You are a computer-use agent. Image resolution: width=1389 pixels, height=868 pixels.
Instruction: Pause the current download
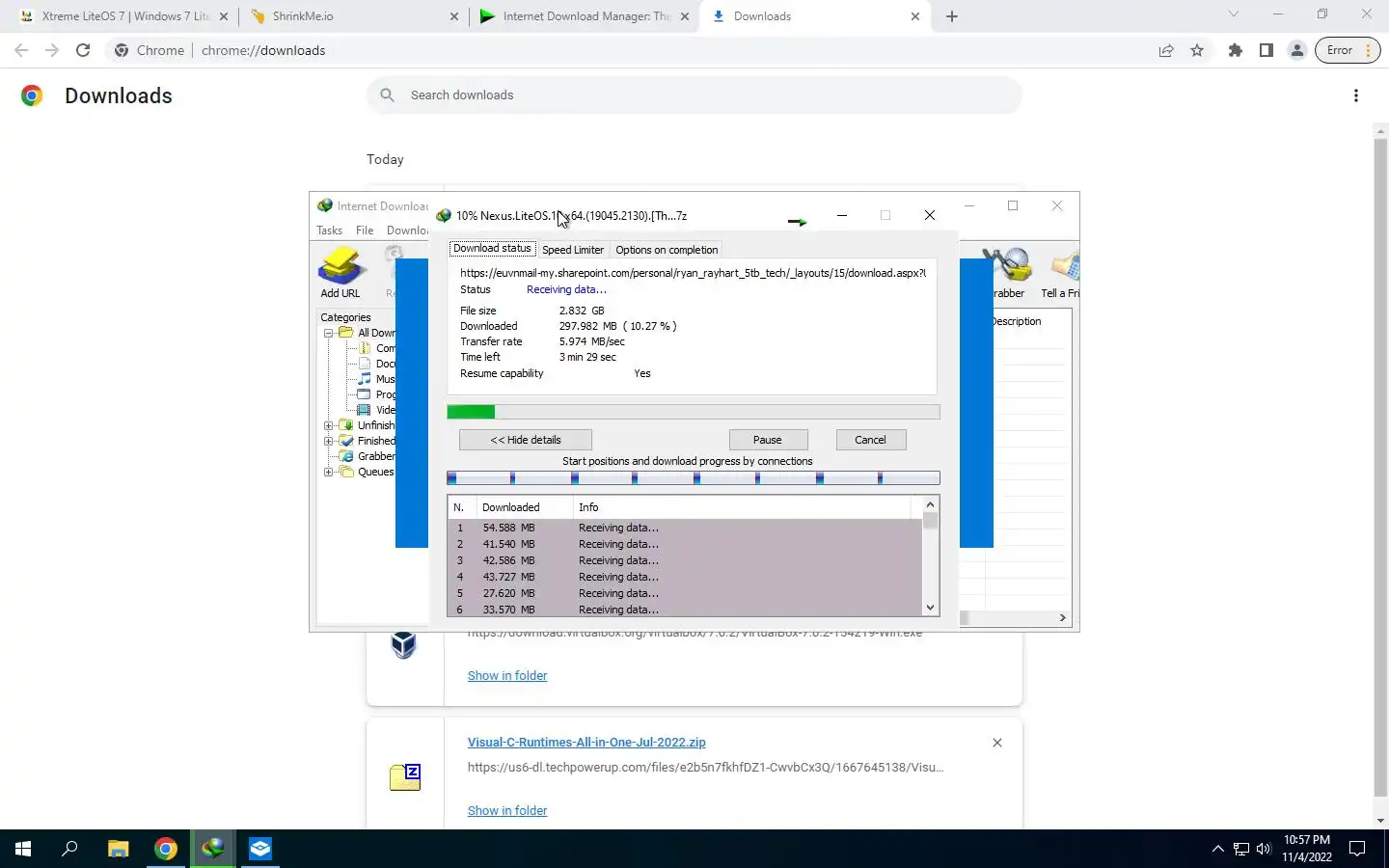pyautogui.click(x=768, y=440)
